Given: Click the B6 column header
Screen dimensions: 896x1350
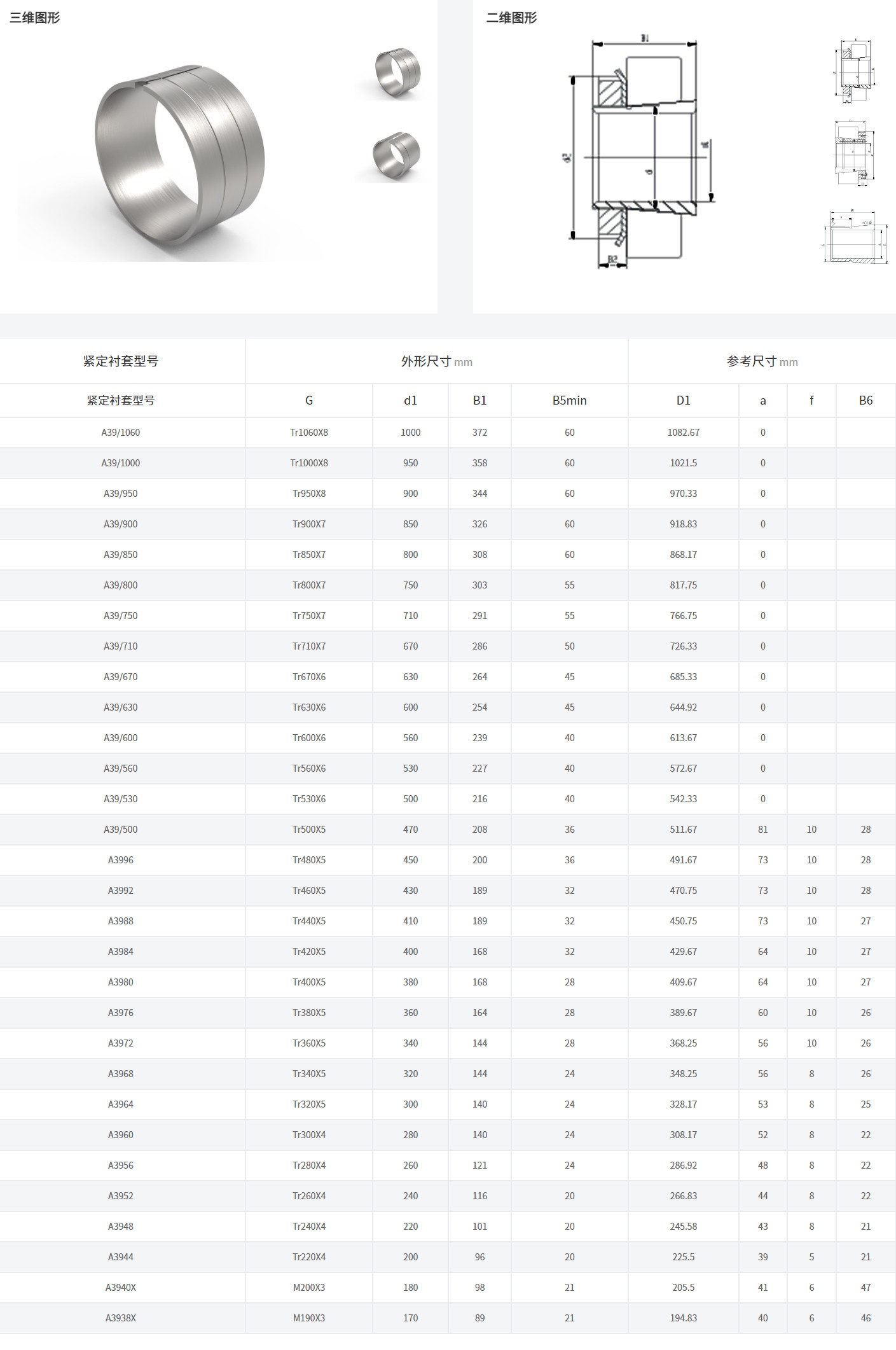Looking at the screenshot, I should 866,400.
